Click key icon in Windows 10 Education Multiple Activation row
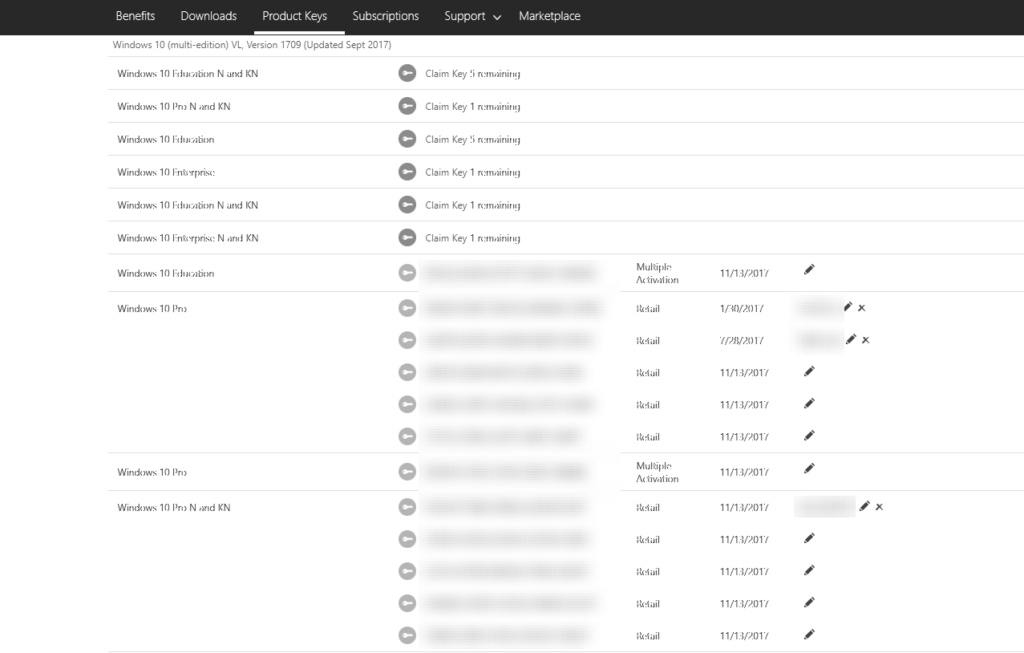Viewport: 1024px width, 653px height. (x=407, y=273)
